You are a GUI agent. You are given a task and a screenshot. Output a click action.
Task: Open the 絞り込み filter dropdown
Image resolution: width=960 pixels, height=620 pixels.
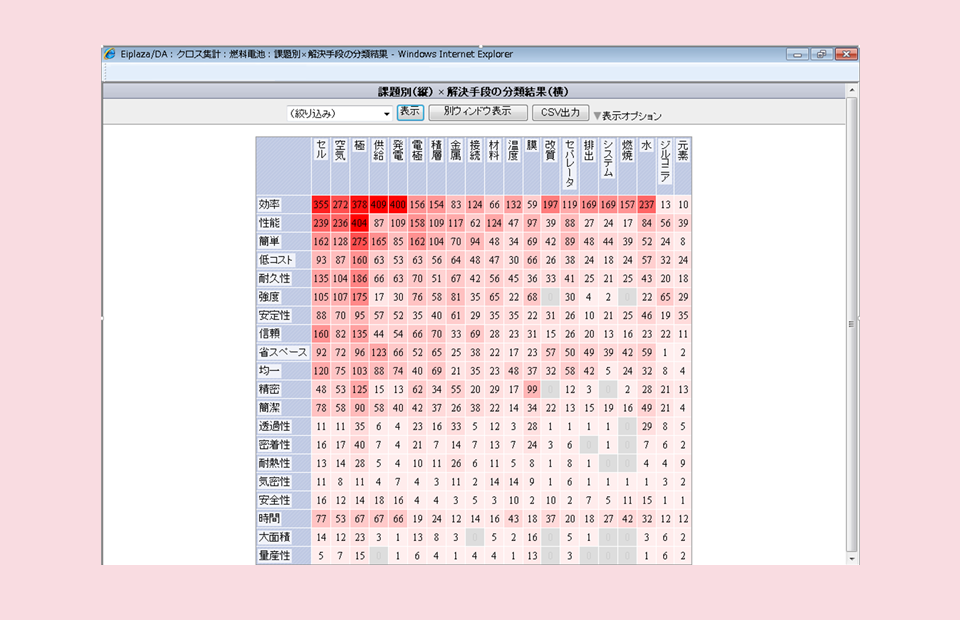pyautogui.click(x=340, y=114)
